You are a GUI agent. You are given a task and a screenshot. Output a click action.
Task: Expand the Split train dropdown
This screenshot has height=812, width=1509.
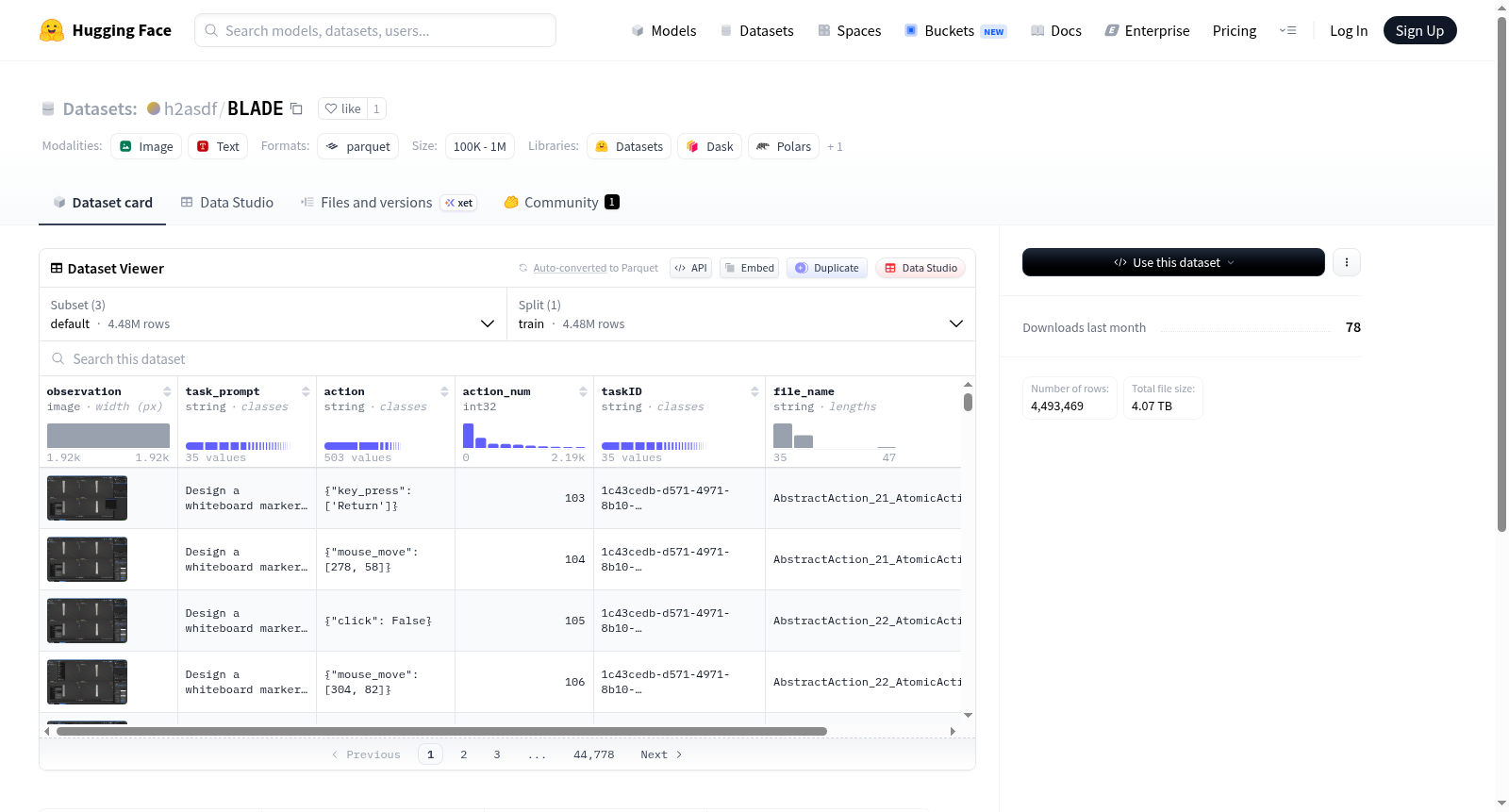click(740, 314)
